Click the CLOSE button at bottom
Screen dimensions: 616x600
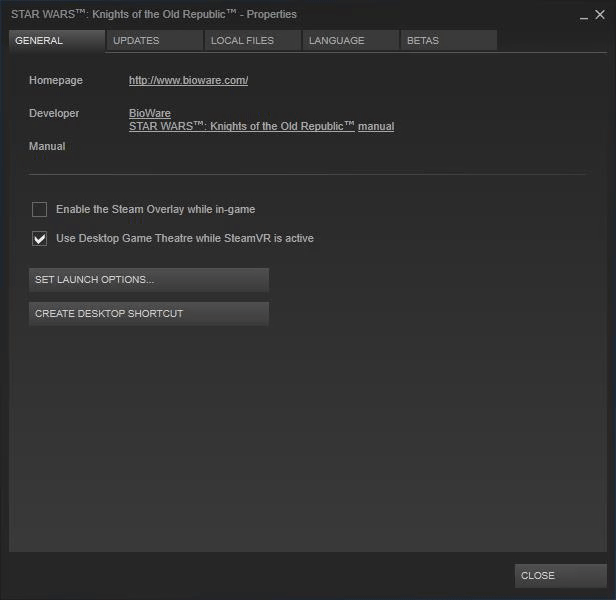point(561,576)
